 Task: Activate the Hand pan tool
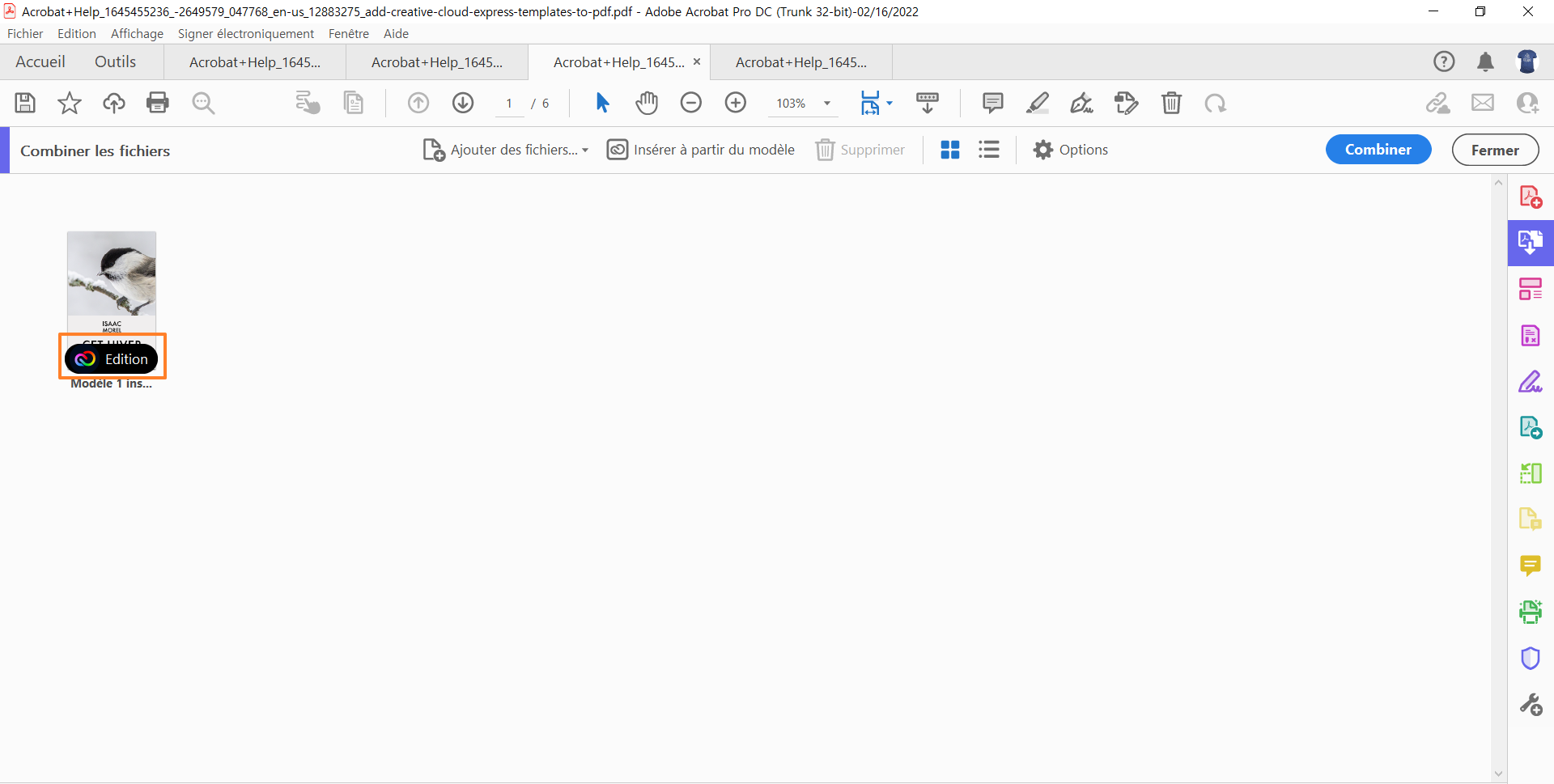pos(647,103)
